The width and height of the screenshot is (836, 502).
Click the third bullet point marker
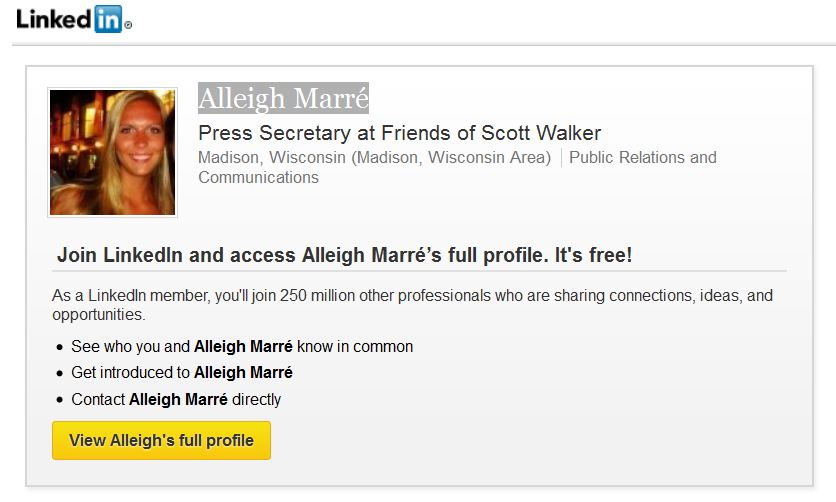(59, 400)
